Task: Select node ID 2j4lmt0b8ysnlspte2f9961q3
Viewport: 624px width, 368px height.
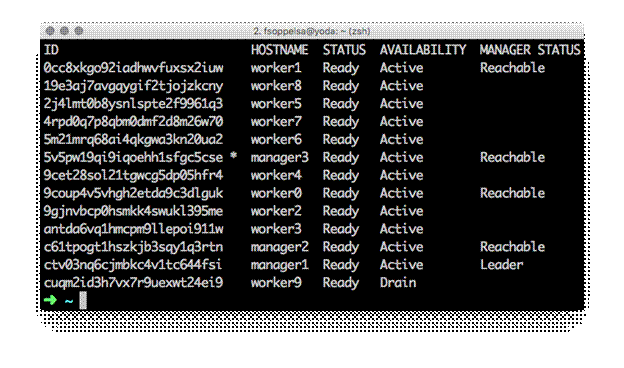Action: pyautogui.click(x=134, y=104)
